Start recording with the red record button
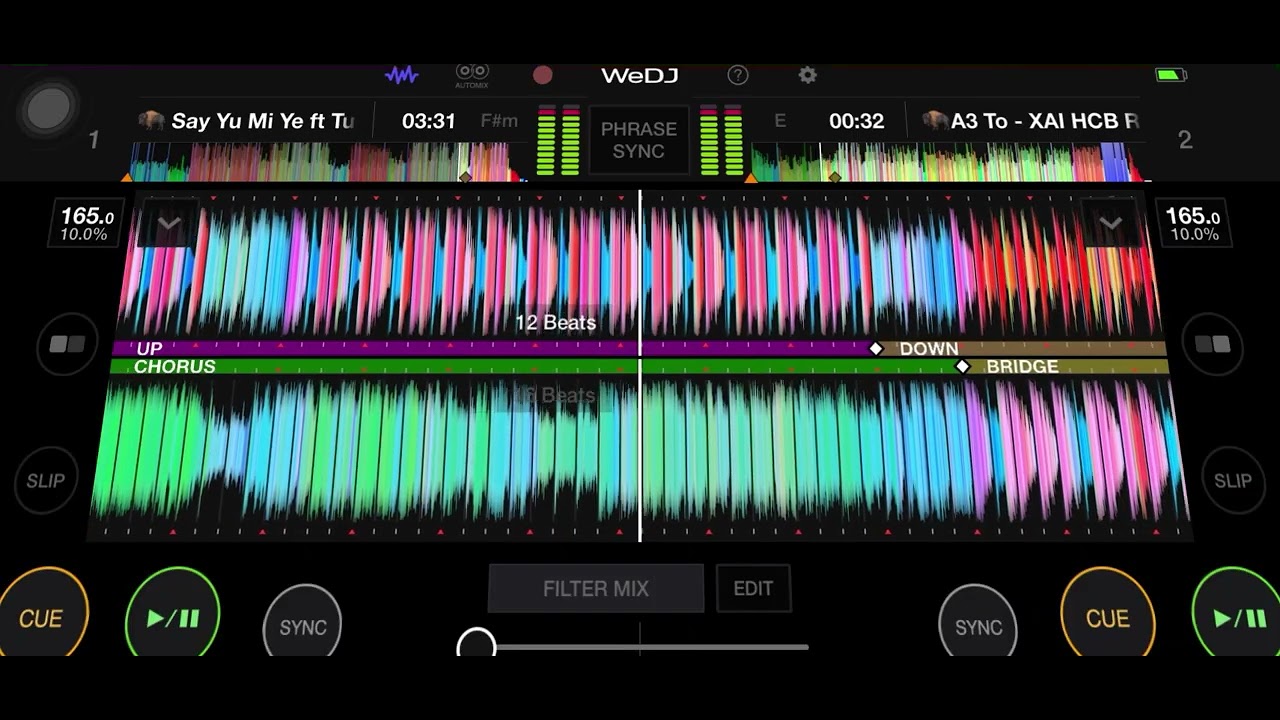 543,75
